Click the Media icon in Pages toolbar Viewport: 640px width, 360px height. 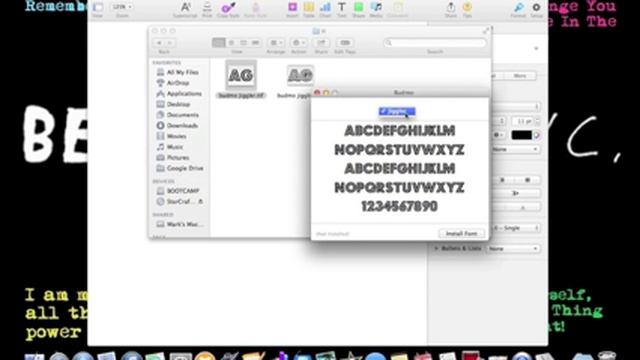pos(376,7)
